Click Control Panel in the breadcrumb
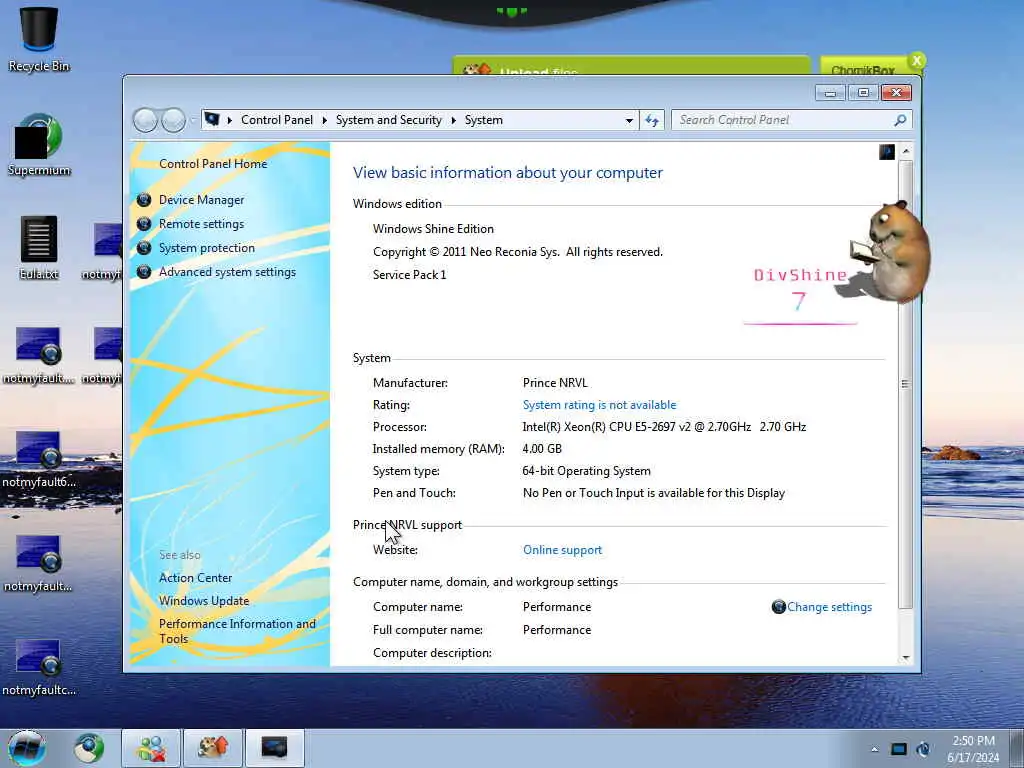The height and width of the screenshot is (768, 1024). 277,120
